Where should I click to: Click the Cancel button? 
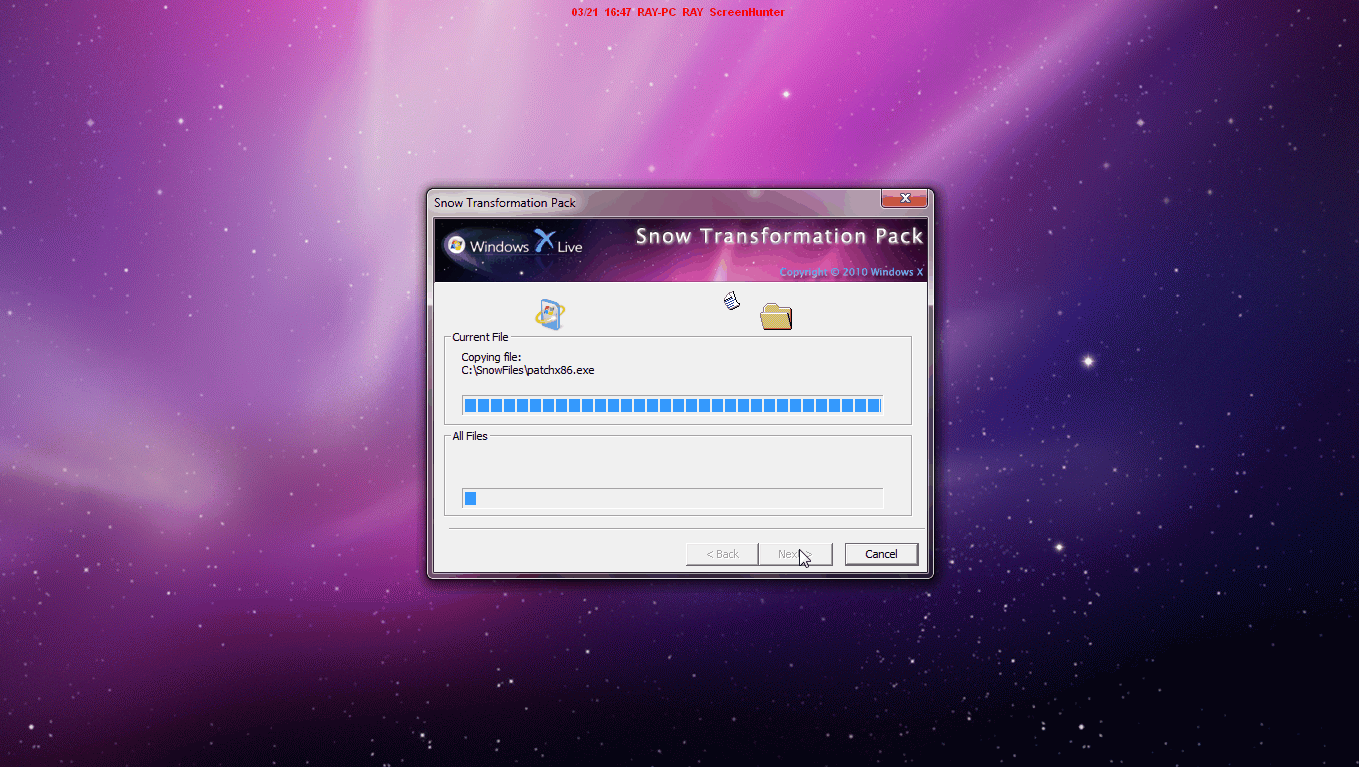[x=881, y=554]
